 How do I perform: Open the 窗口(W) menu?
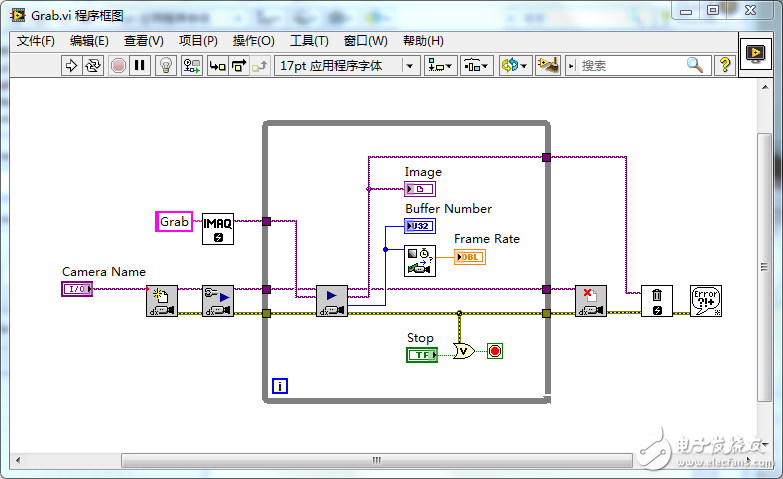tap(366, 41)
